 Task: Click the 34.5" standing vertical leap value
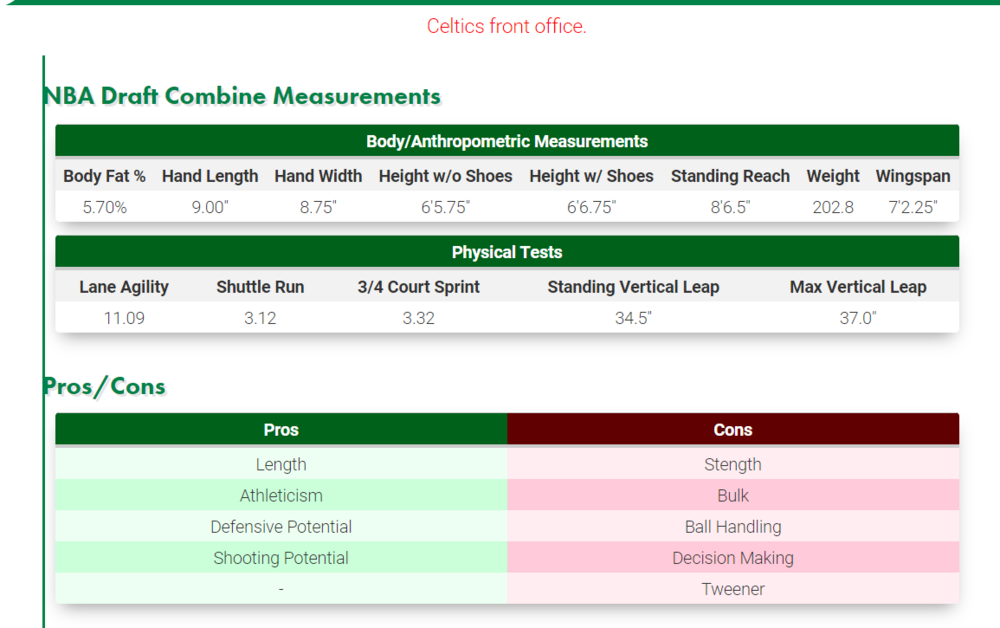coord(633,318)
